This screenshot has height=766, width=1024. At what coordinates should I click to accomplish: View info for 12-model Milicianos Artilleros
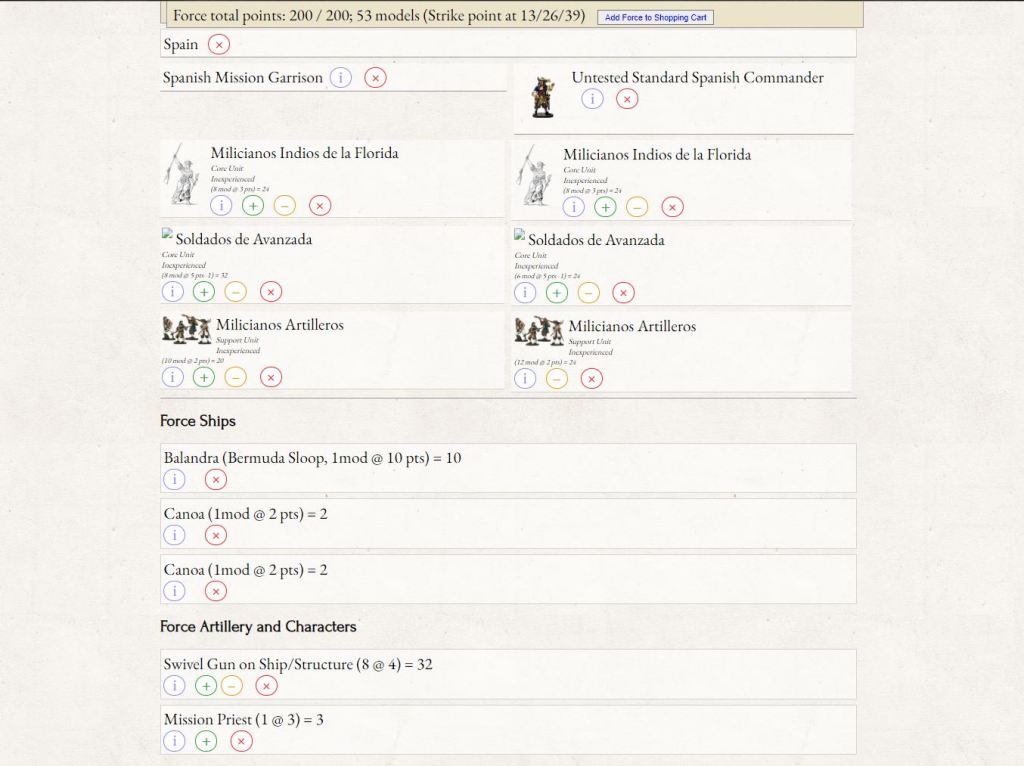click(x=525, y=378)
